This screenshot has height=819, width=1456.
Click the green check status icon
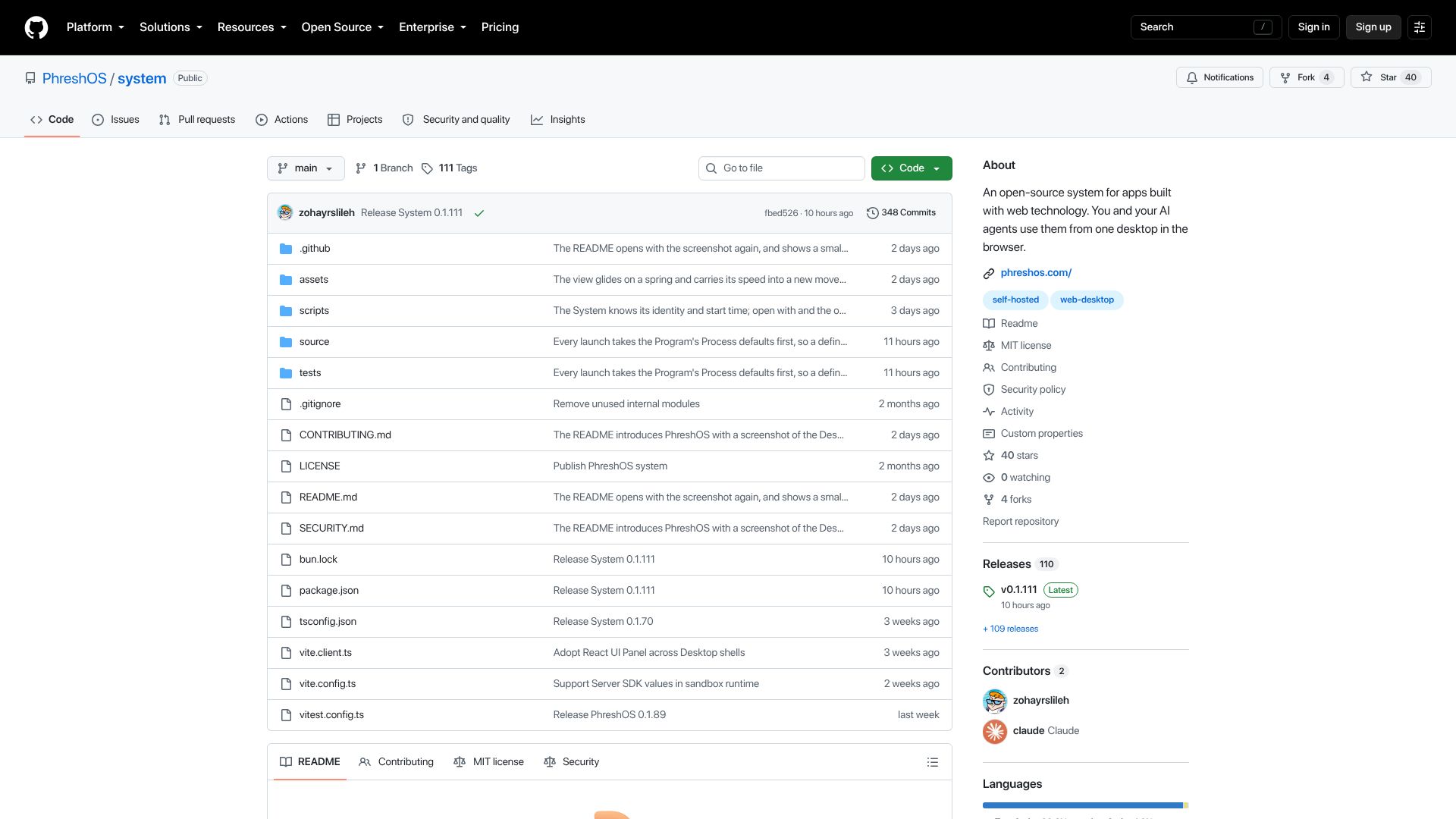click(479, 213)
